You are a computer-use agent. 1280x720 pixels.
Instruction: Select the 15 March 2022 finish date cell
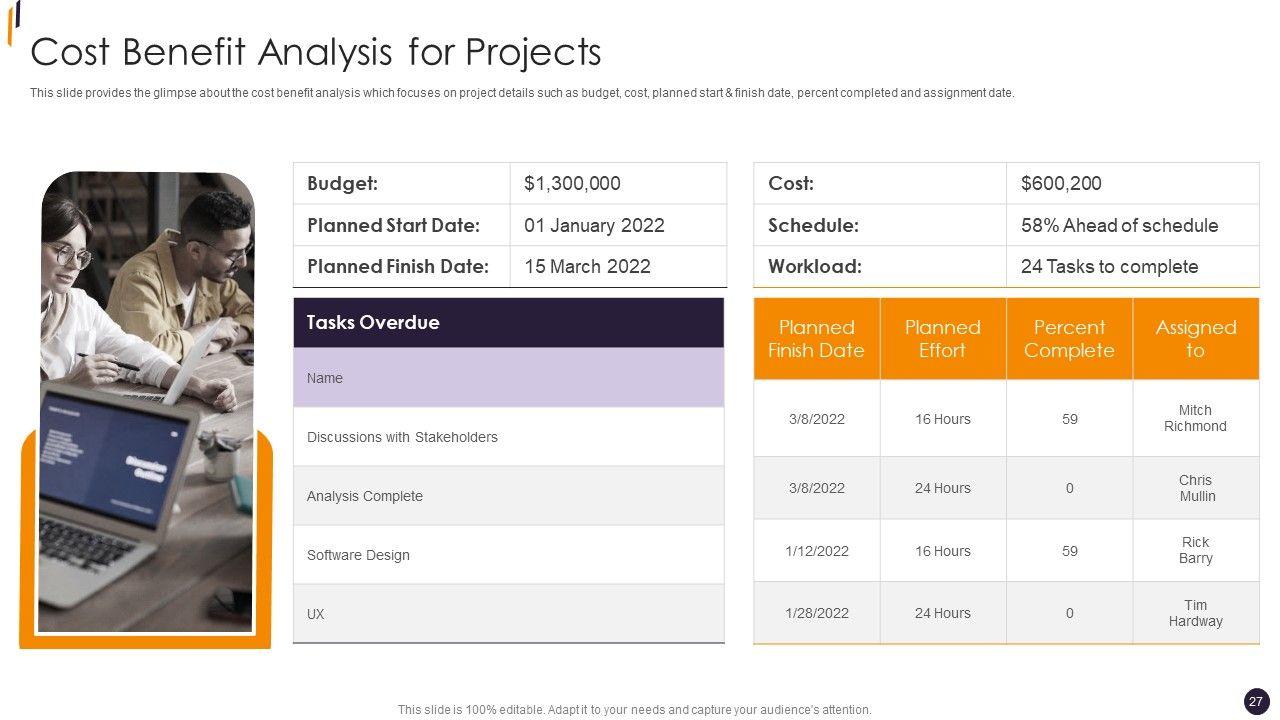pos(617,267)
